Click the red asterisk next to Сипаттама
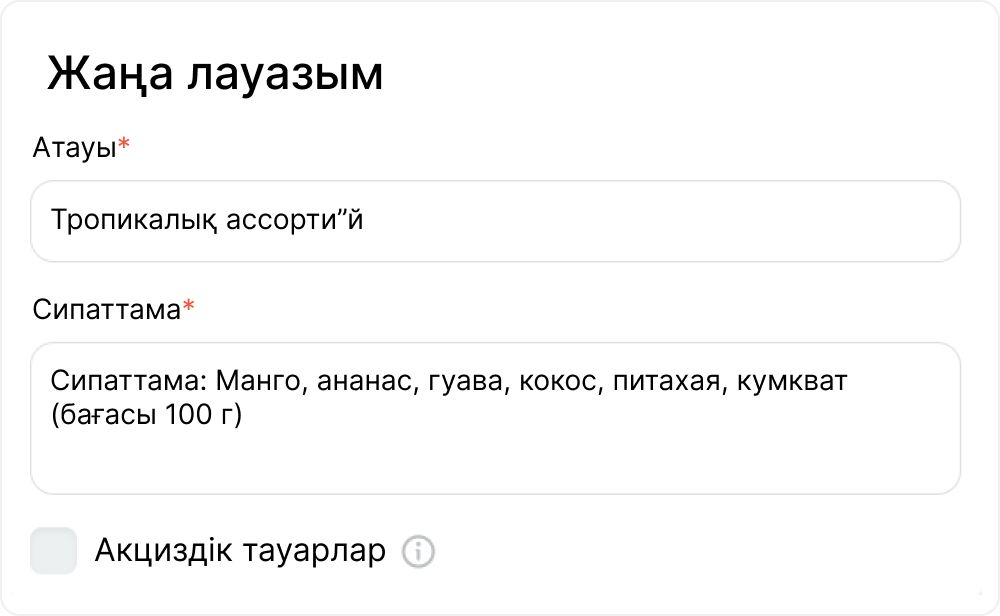1000x616 pixels. tap(188, 308)
